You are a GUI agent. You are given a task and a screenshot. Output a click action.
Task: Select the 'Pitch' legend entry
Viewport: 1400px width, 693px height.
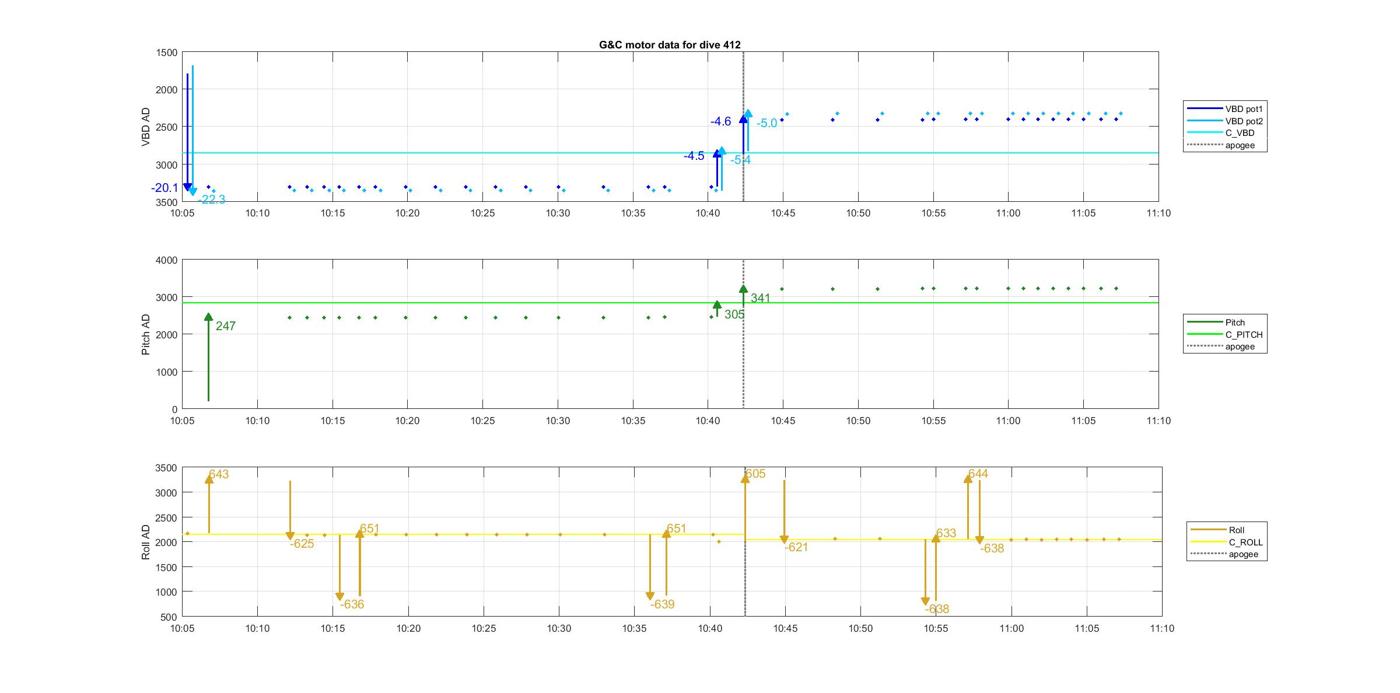click(x=1216, y=323)
